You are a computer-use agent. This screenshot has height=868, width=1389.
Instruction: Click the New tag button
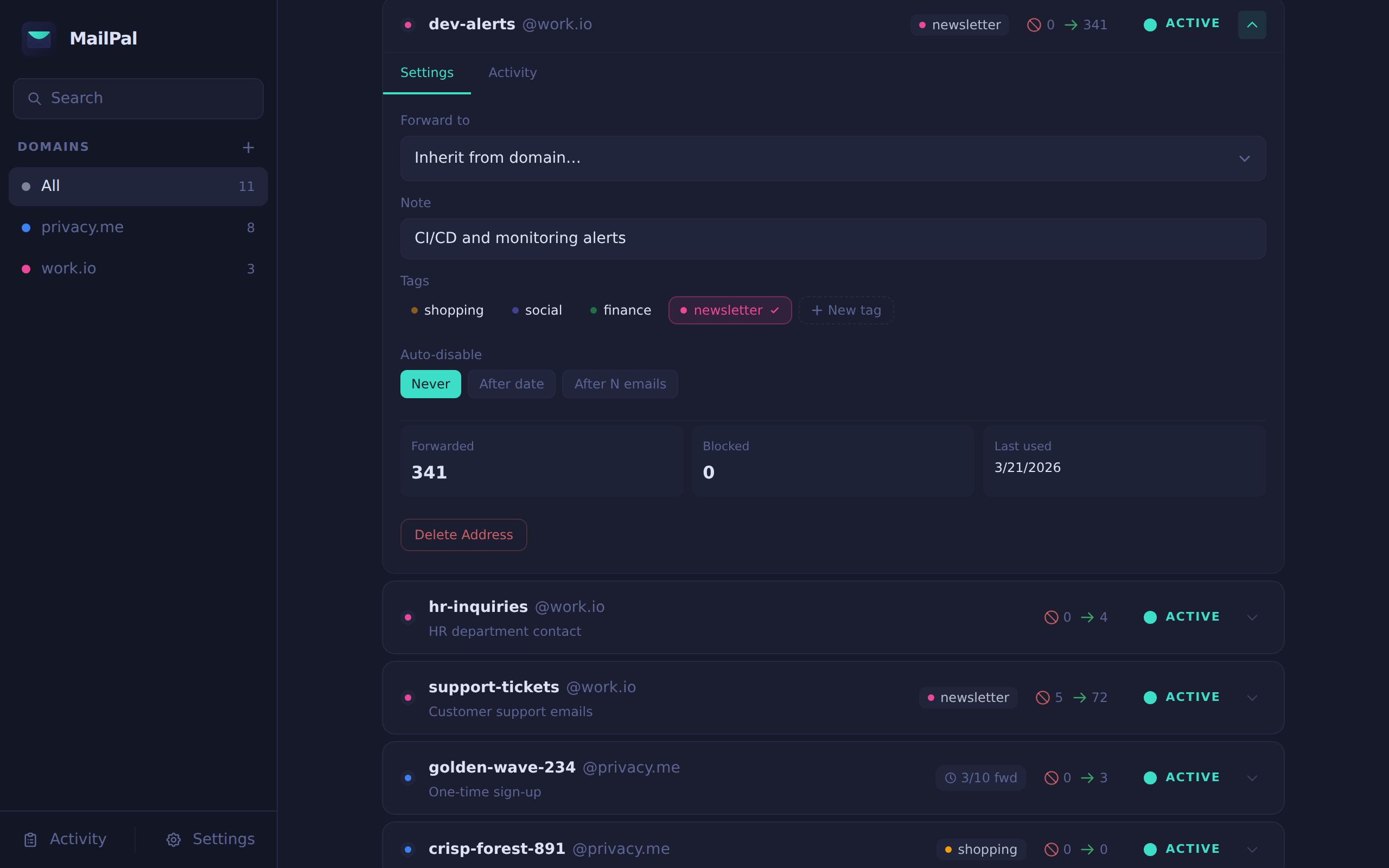(x=846, y=310)
